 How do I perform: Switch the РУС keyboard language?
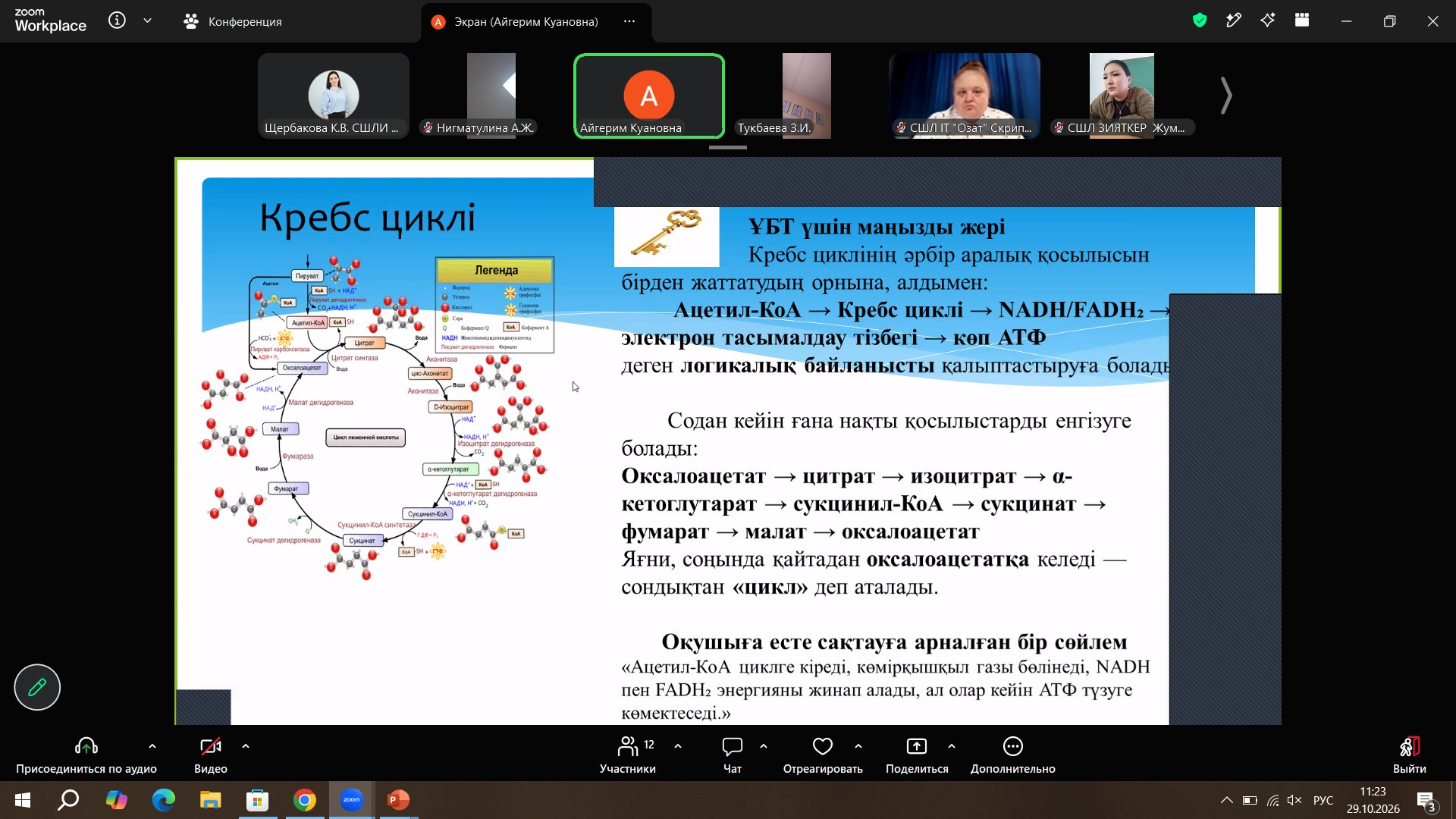click(x=1323, y=800)
